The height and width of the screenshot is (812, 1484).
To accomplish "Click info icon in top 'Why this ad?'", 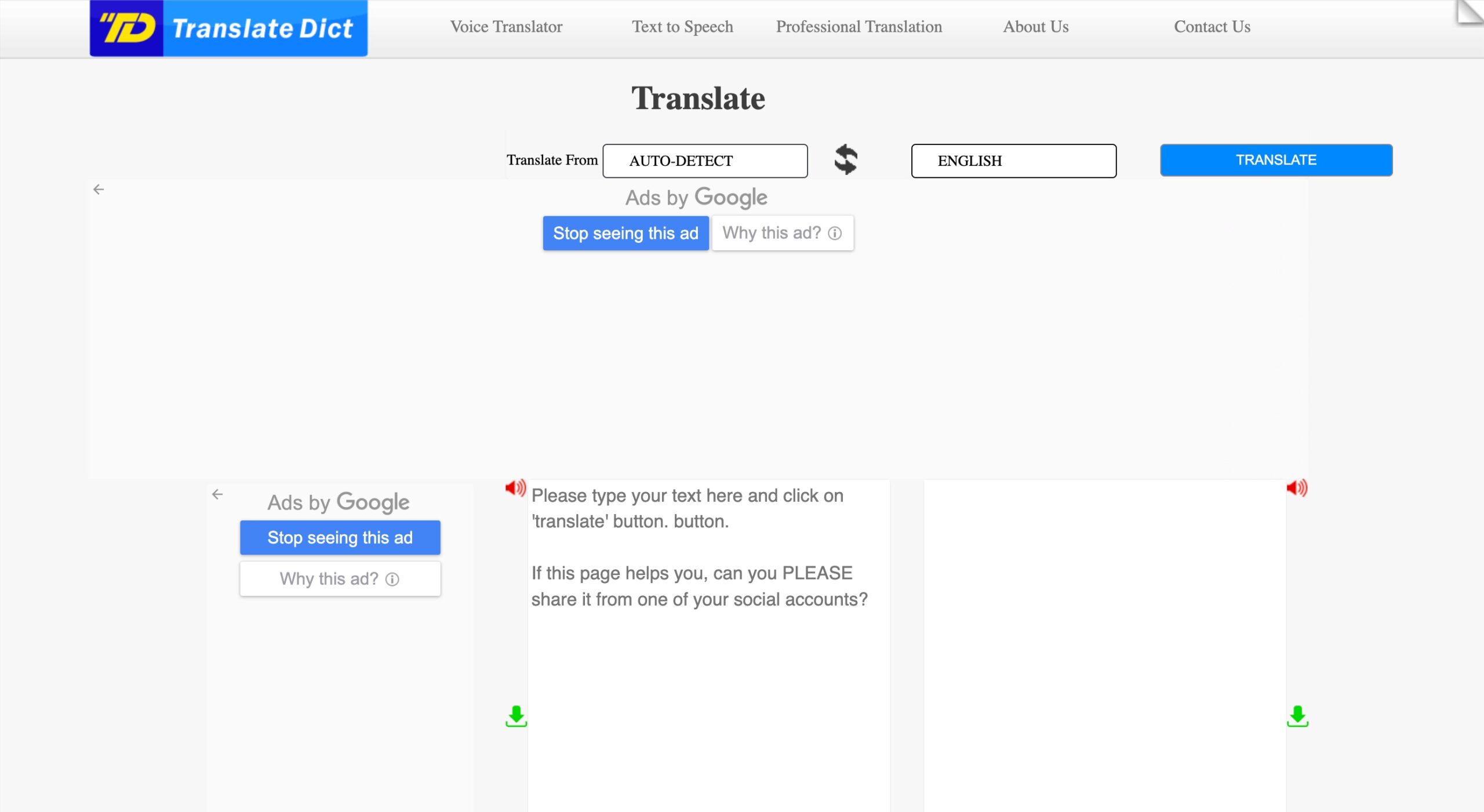I will tap(835, 233).
